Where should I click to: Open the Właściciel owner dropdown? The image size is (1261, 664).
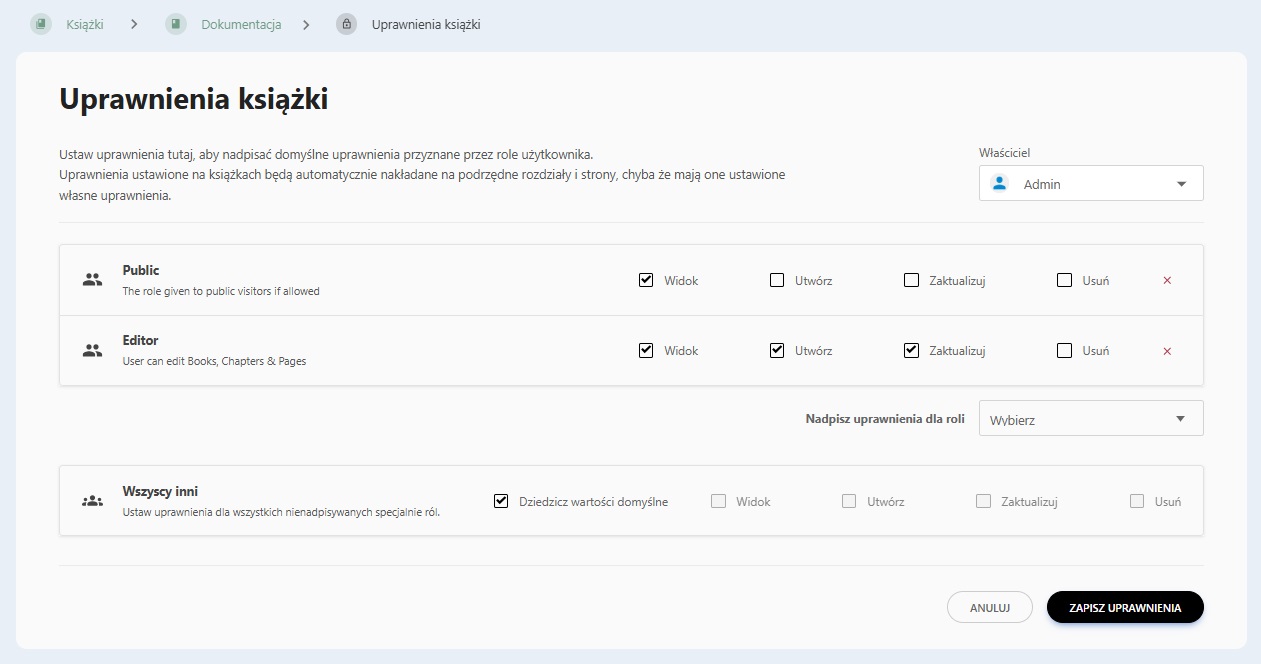pos(1090,184)
